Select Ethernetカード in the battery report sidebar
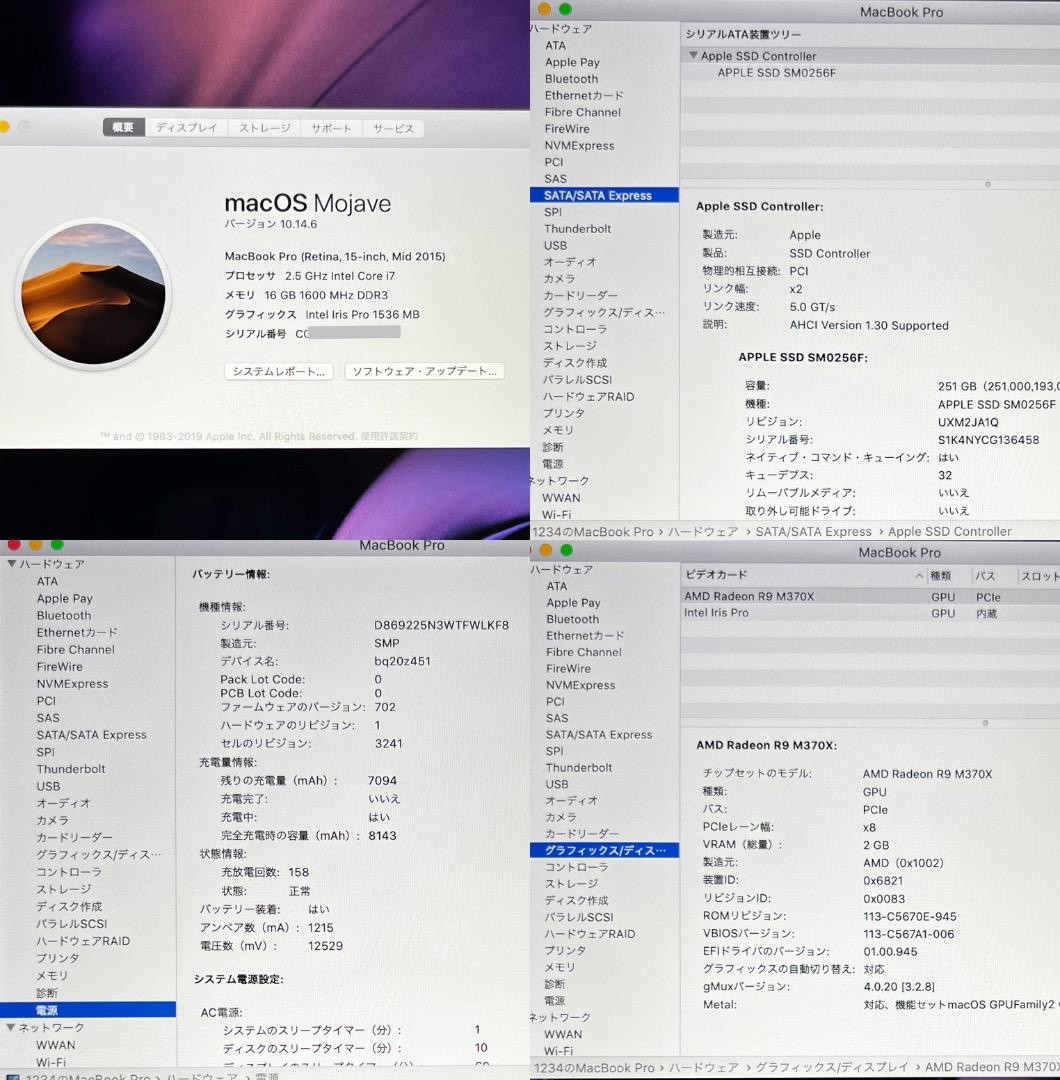Image resolution: width=1060 pixels, height=1080 pixels. (x=76, y=632)
